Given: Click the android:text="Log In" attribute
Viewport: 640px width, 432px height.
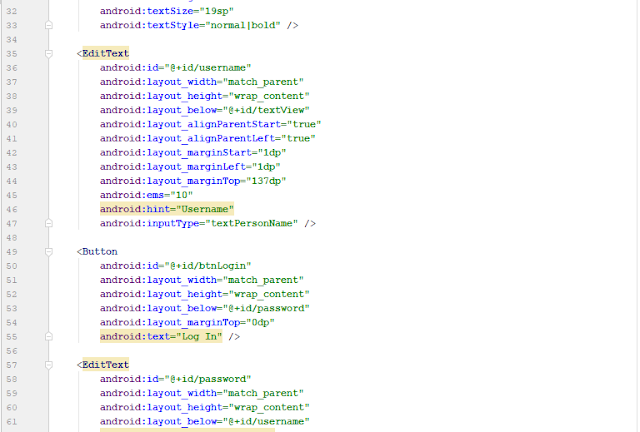Looking at the screenshot, I should pos(161,336).
